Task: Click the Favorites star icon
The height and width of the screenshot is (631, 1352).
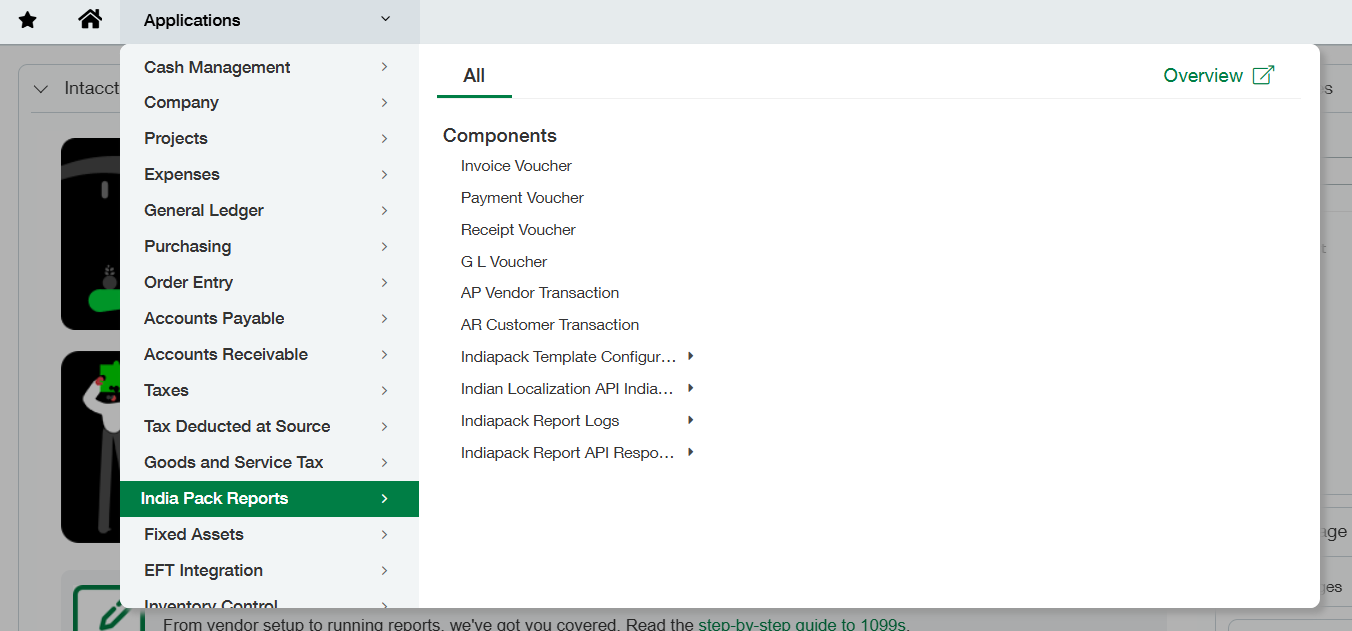Action: tap(28, 20)
